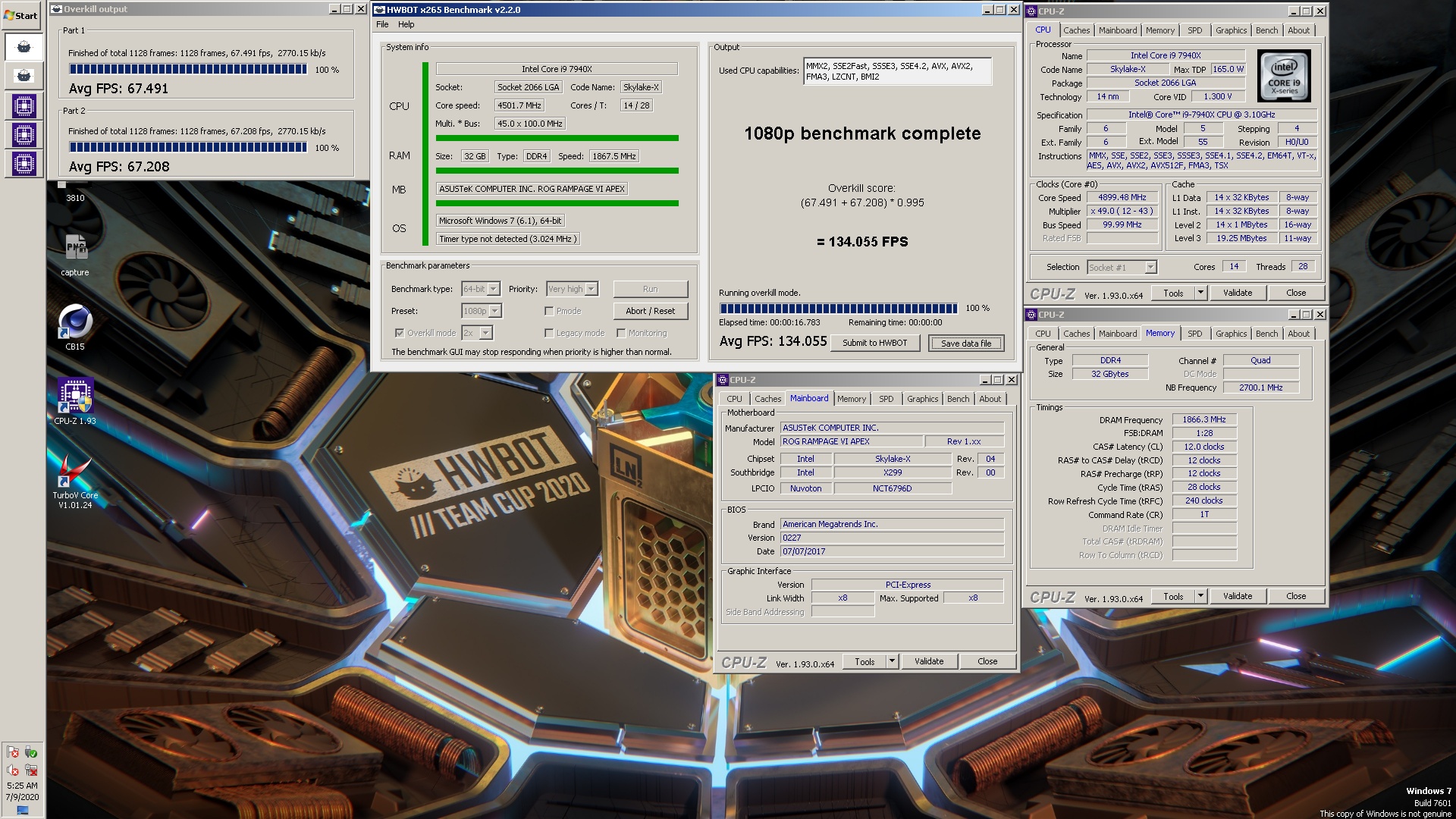
Task: Click the BIOS Version 0227 field
Action: (893, 538)
